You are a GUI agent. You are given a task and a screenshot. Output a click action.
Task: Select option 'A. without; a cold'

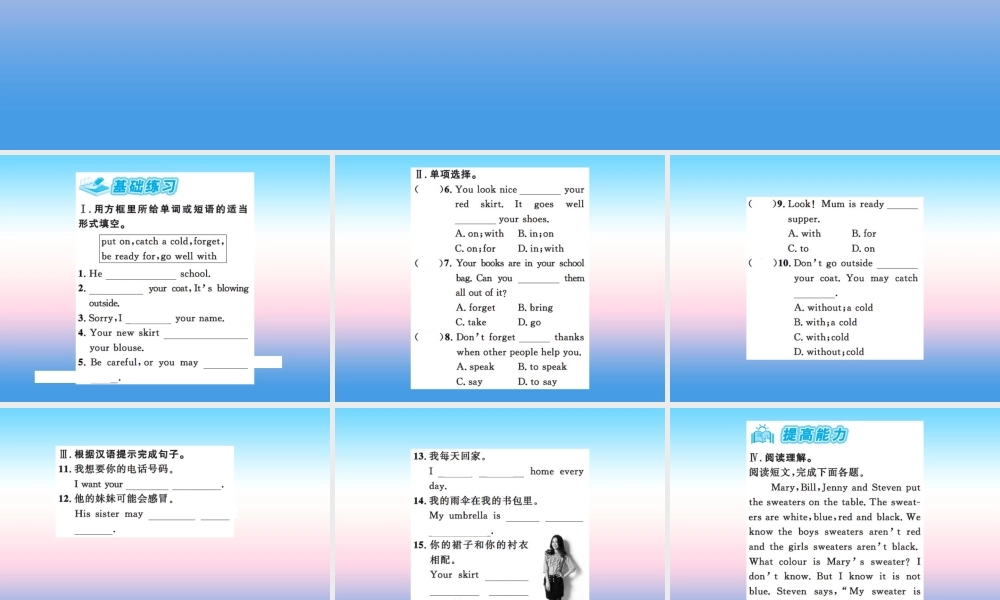click(833, 307)
